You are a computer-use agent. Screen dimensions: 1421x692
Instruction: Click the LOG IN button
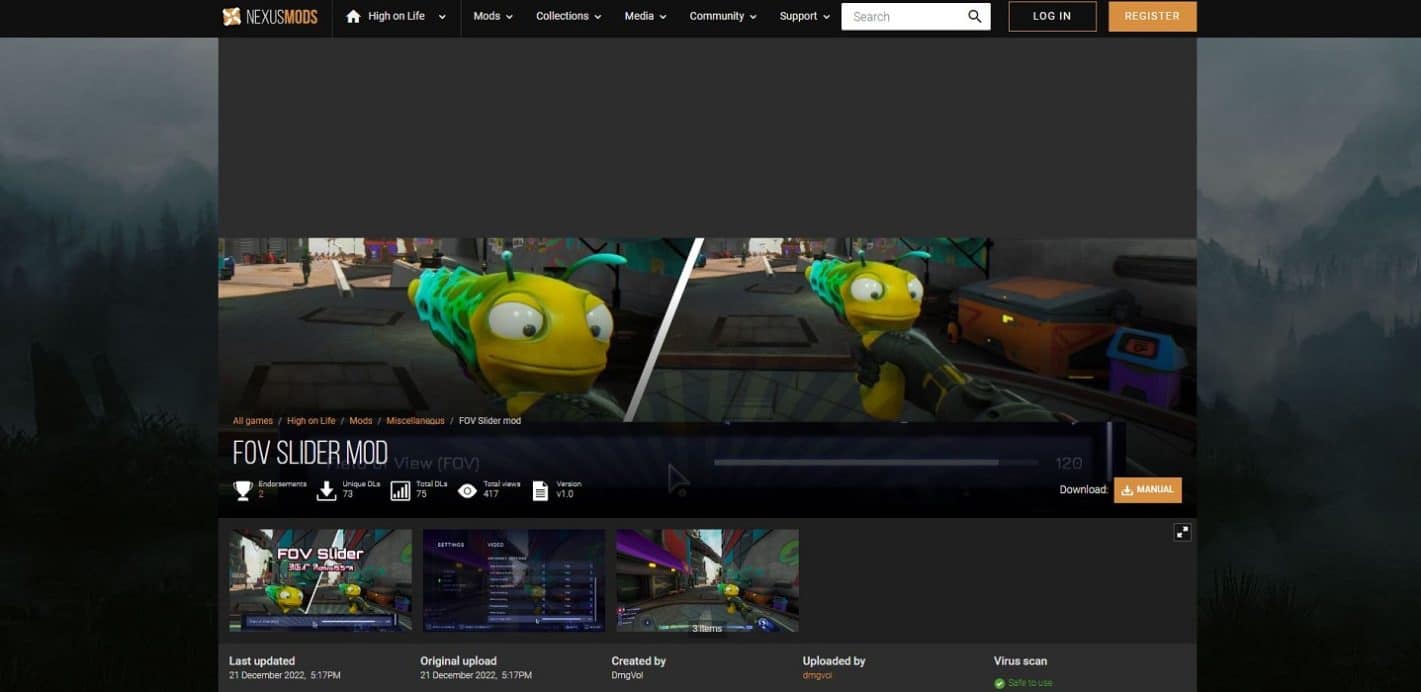(1052, 16)
